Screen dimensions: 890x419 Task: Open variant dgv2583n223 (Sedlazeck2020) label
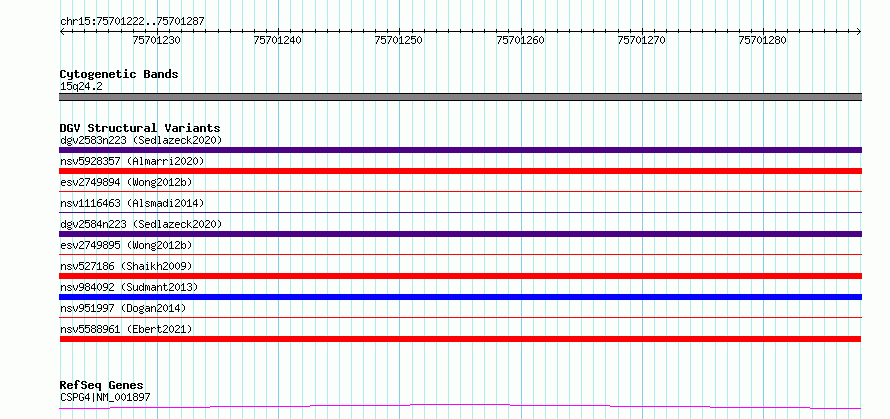[x=141, y=140]
